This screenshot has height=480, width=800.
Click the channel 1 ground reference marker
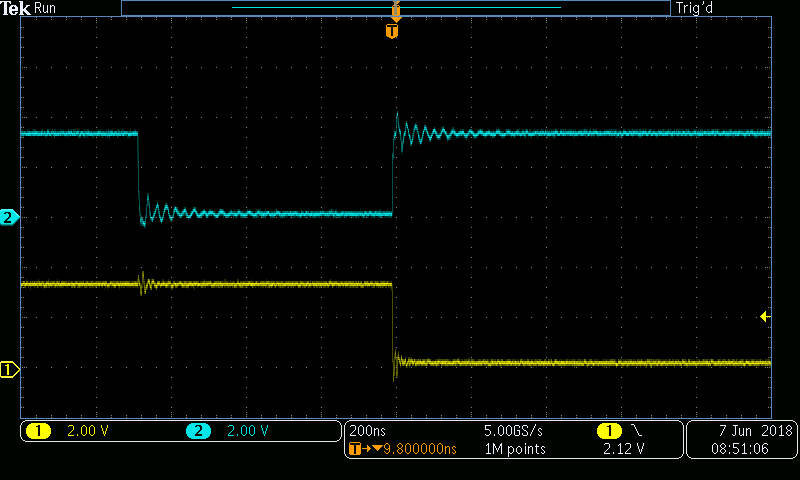coord(9,369)
